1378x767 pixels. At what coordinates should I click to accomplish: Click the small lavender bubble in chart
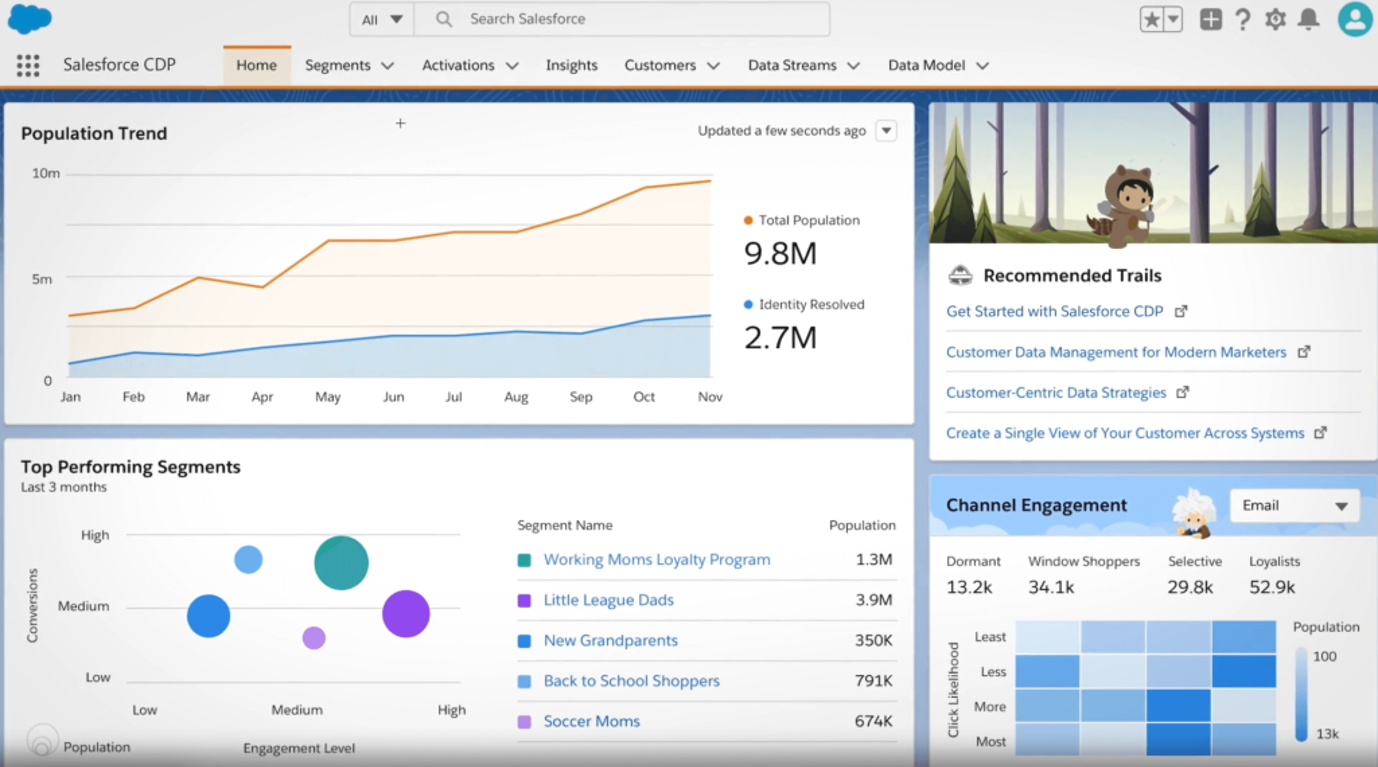point(314,638)
